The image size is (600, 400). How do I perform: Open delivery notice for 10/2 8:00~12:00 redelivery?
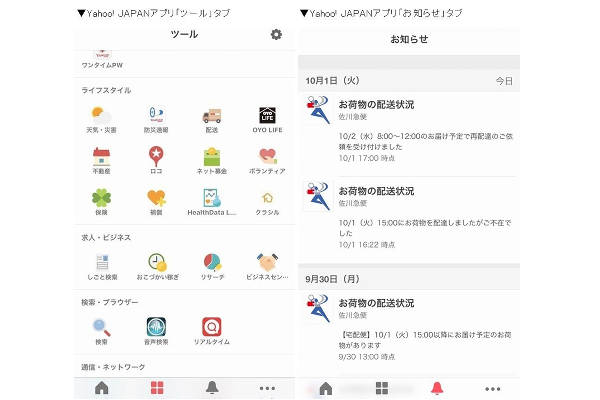click(409, 133)
